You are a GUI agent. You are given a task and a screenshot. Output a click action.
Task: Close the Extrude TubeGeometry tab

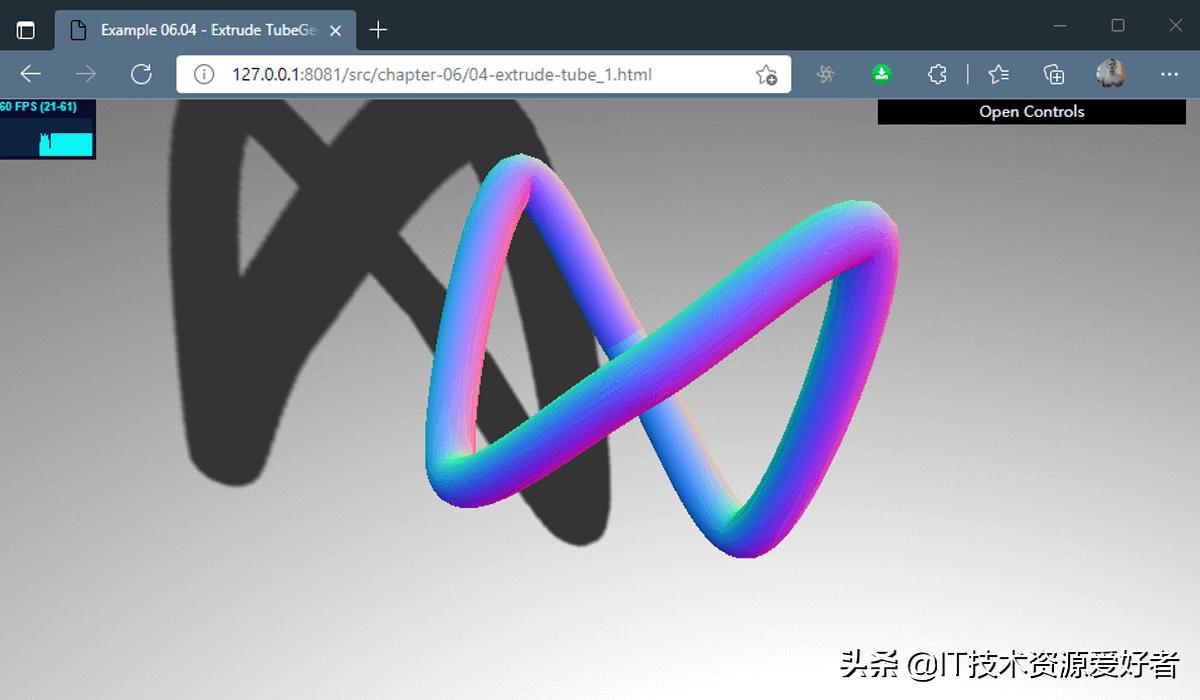(337, 30)
